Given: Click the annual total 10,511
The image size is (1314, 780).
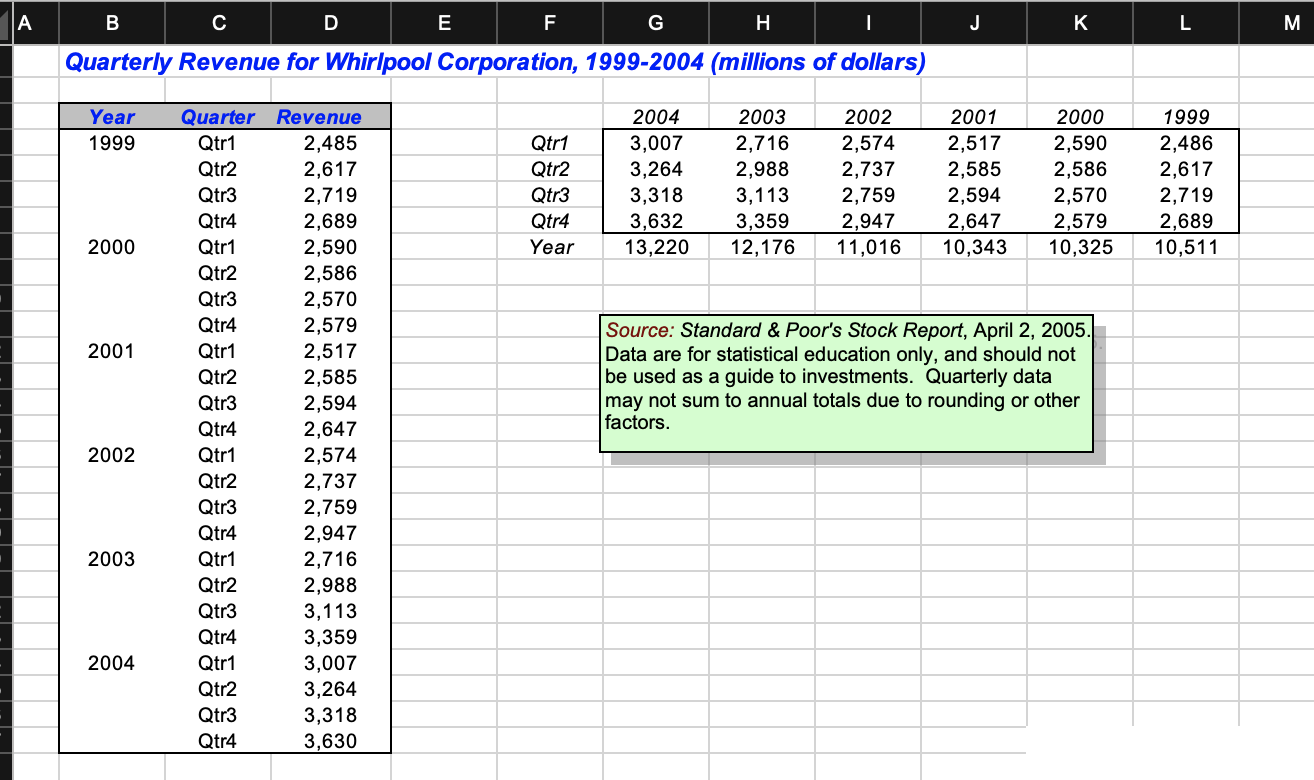Looking at the screenshot, I should pyautogui.click(x=1186, y=247).
